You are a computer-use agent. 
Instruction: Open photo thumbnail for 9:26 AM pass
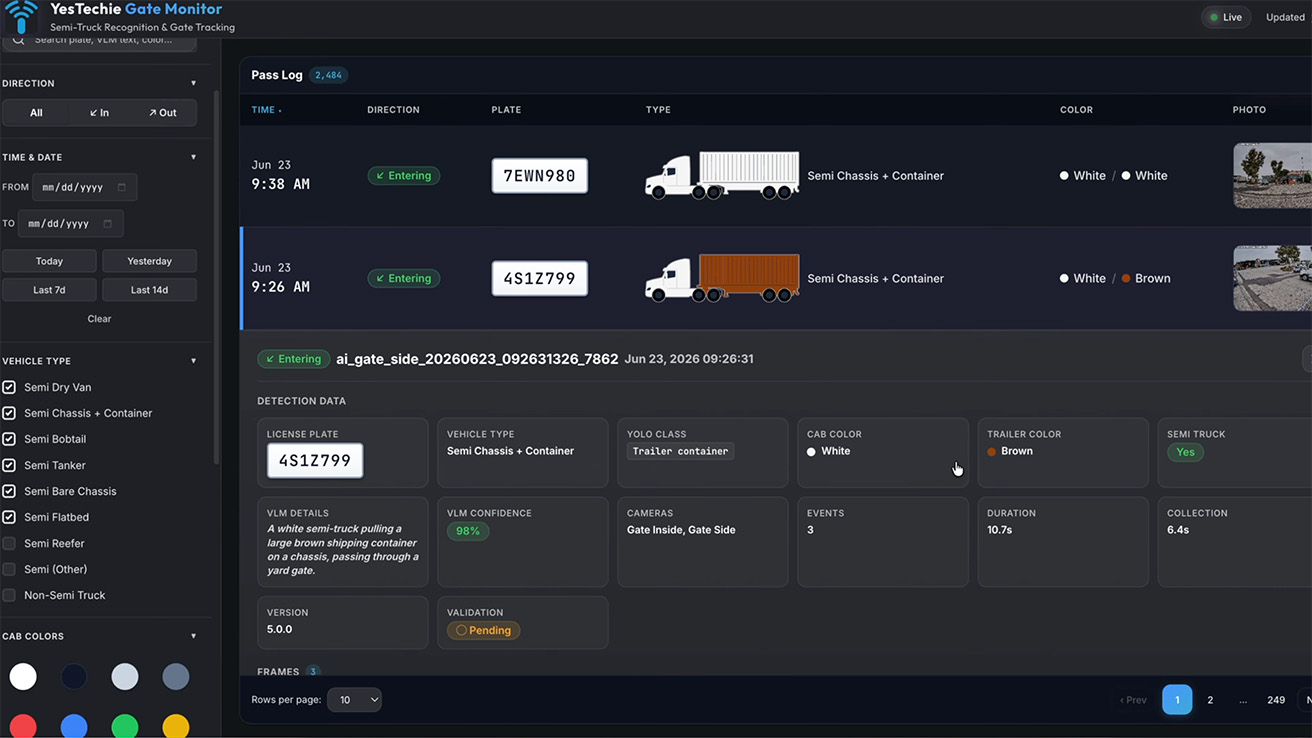1272,278
